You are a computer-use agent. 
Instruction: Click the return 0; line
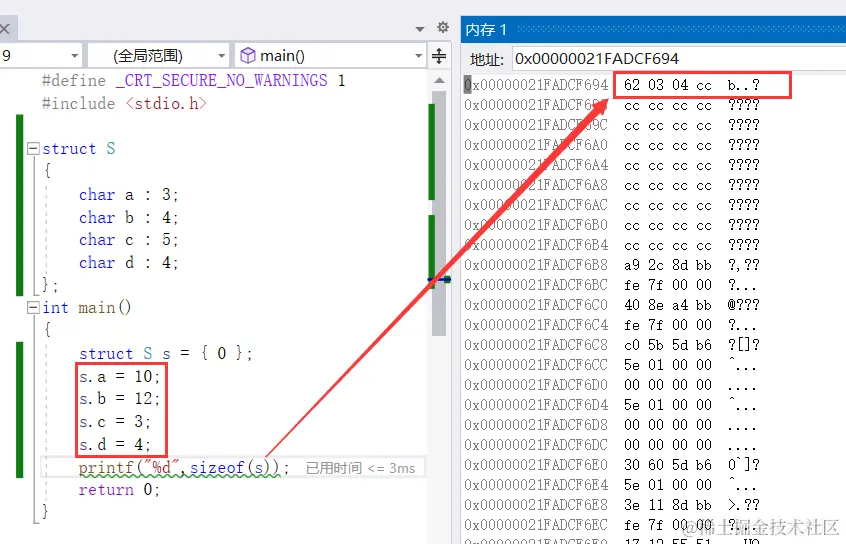(x=119, y=489)
